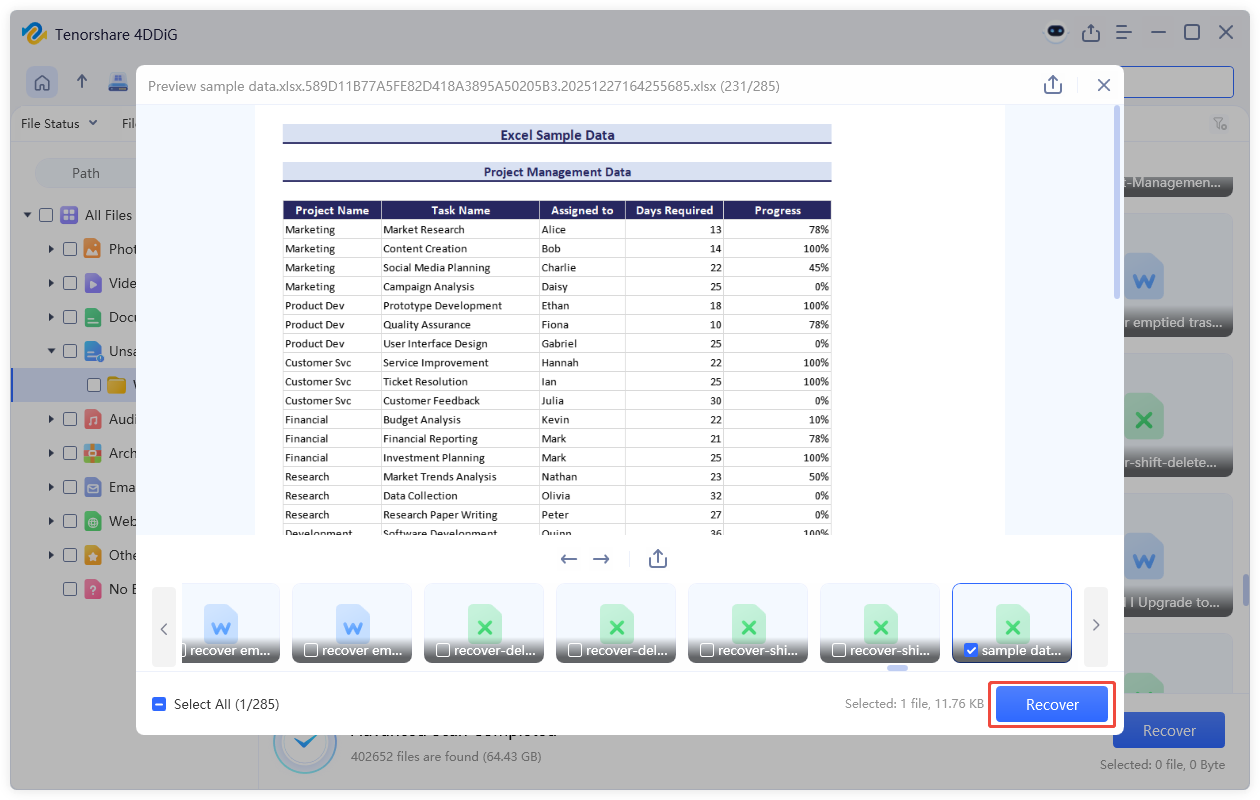
Task: Check the Select All checkbox
Action: point(159,704)
